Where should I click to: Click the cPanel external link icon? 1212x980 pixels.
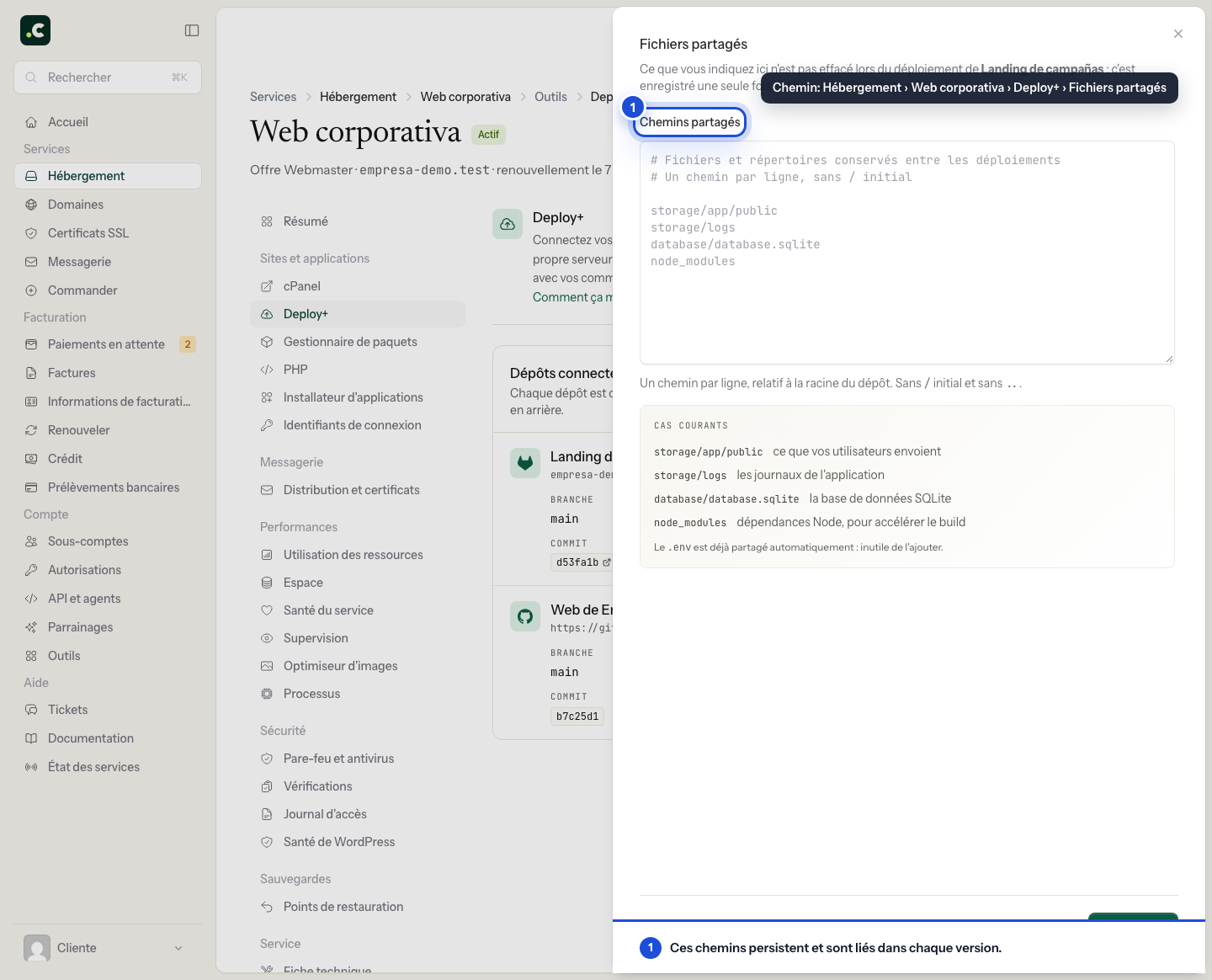pos(267,286)
